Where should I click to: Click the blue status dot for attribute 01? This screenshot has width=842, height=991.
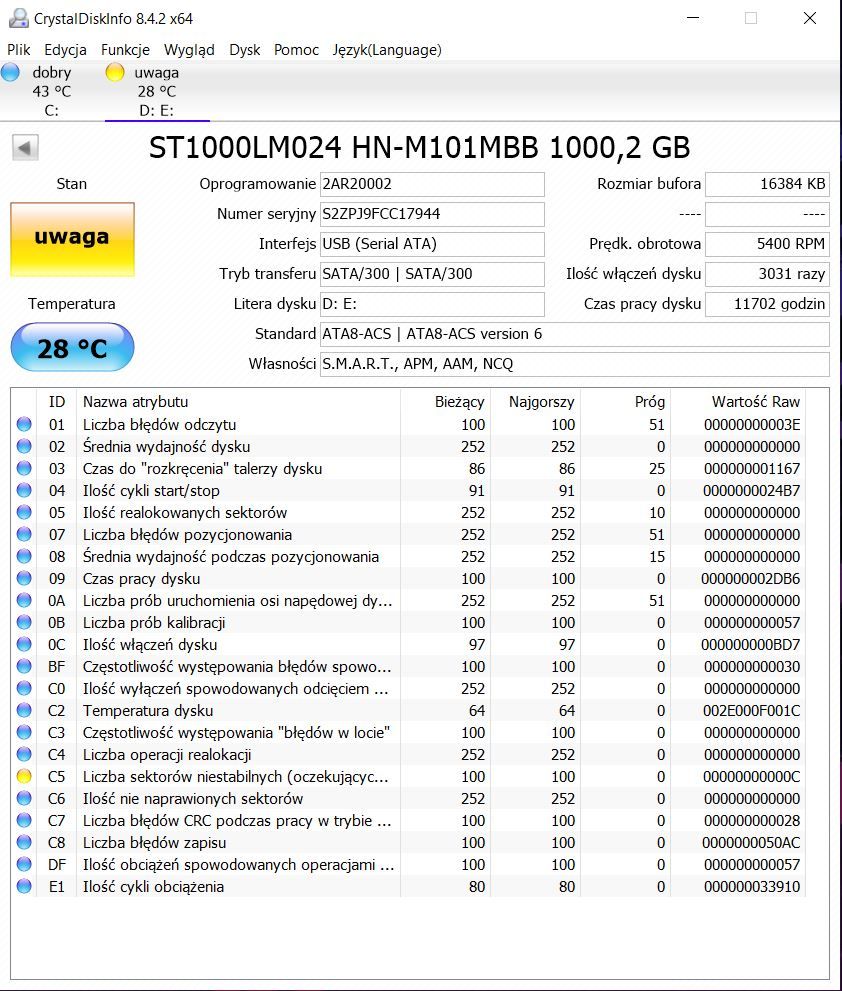pos(24,424)
